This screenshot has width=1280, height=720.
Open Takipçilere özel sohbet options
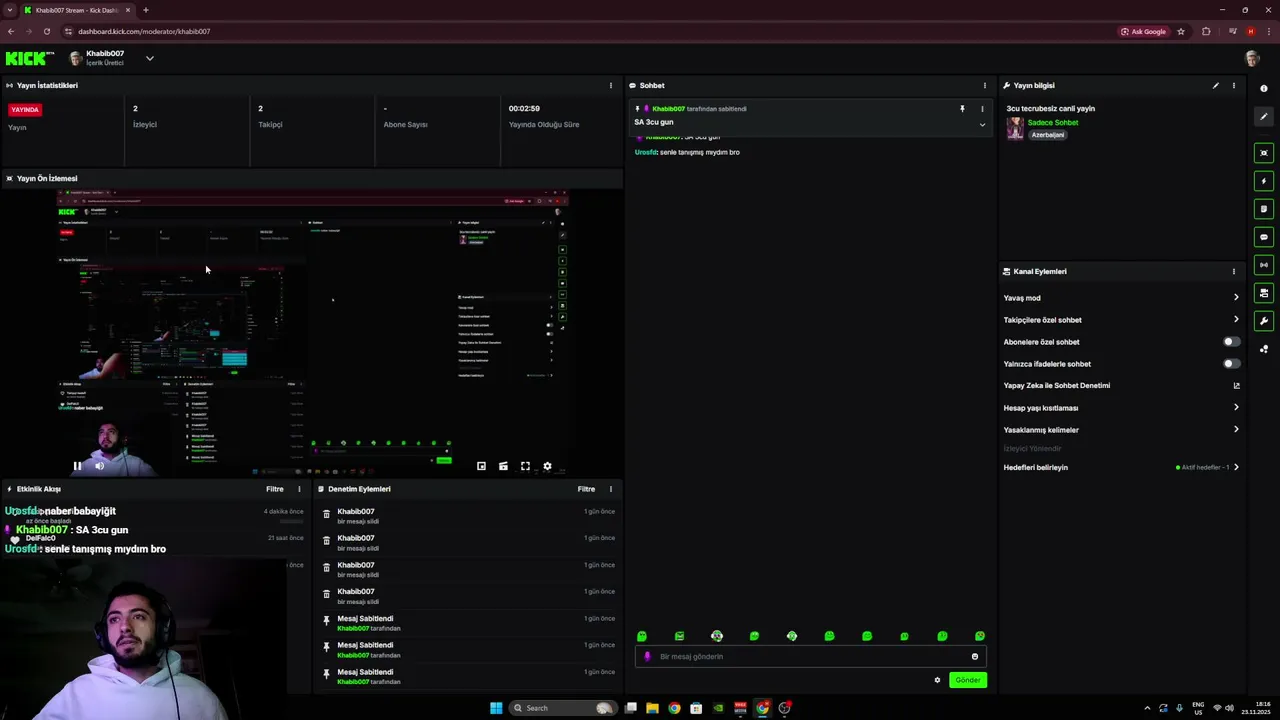(1121, 320)
